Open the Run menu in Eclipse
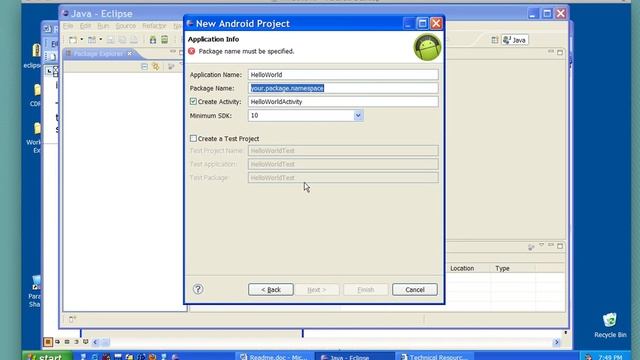The height and width of the screenshot is (360, 640). coord(103,26)
